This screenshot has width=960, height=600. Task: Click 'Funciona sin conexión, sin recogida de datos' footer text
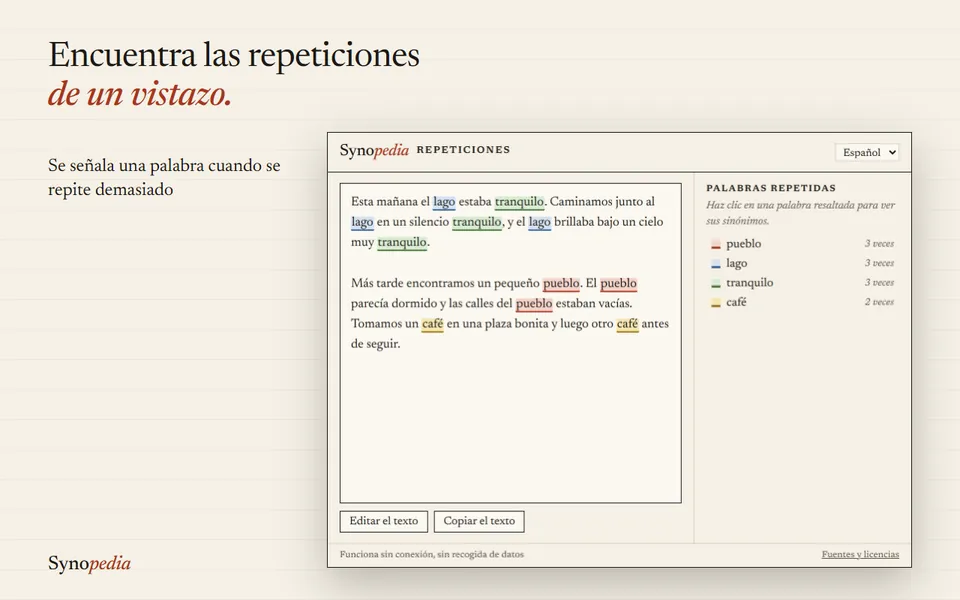pyautogui.click(x=432, y=554)
